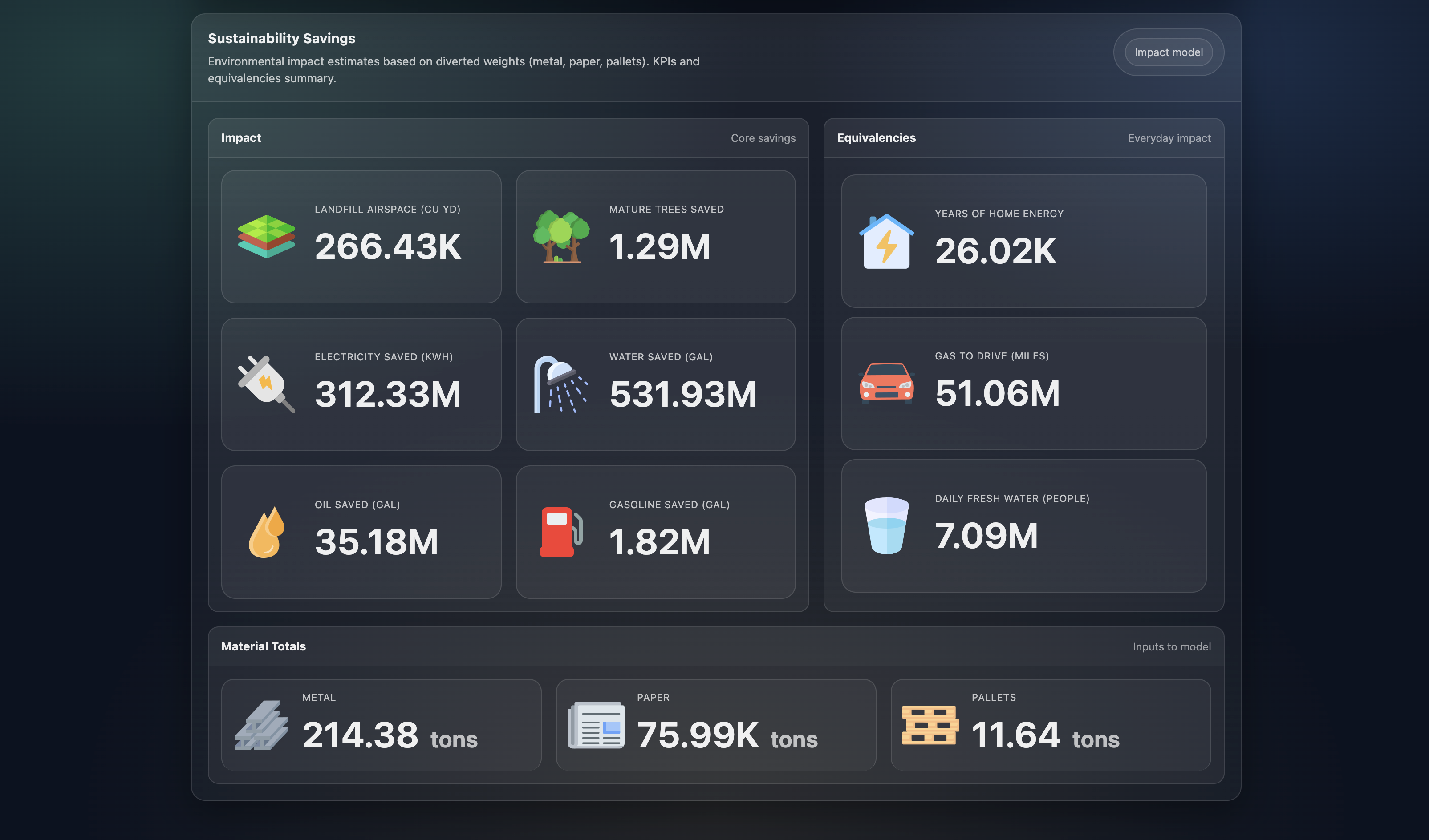This screenshot has height=840, width=1429.
Task: Select the WATER SAVED (GAL) label
Action: click(x=661, y=357)
